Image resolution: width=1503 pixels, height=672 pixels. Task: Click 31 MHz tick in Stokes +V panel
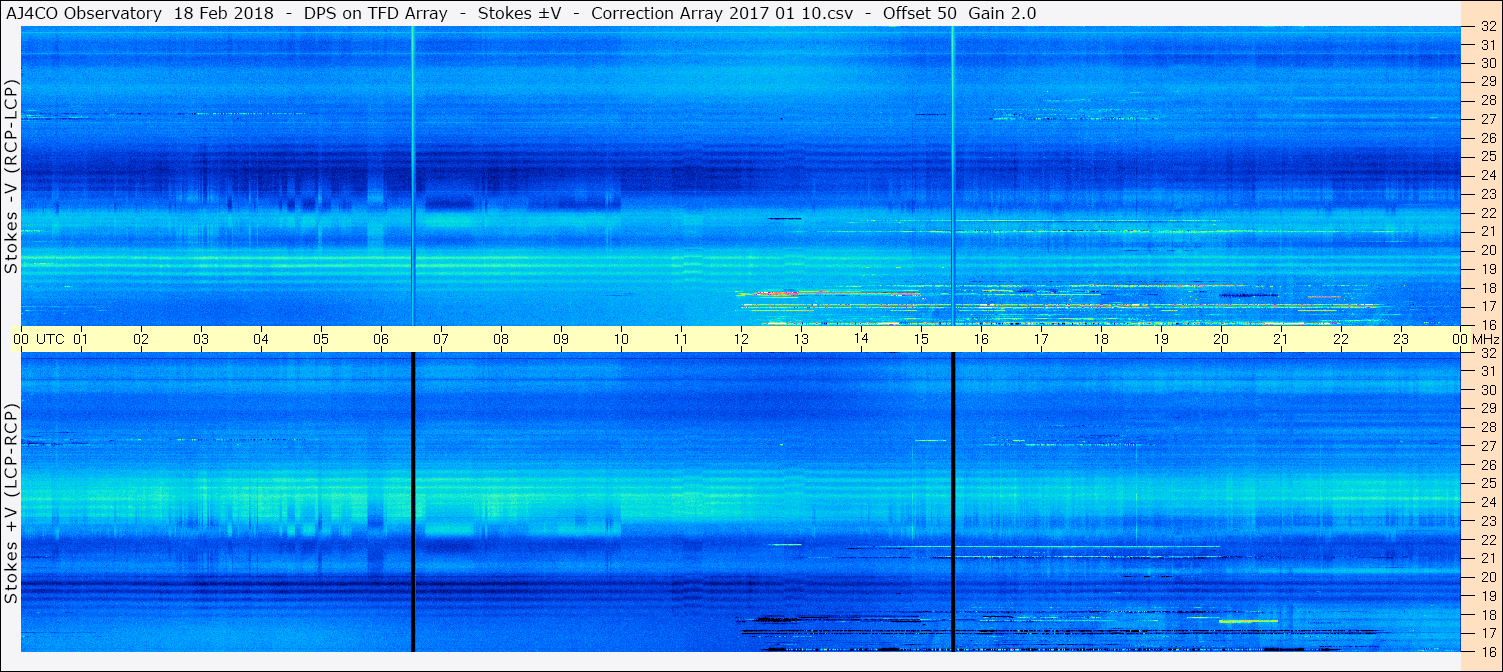click(1487, 371)
